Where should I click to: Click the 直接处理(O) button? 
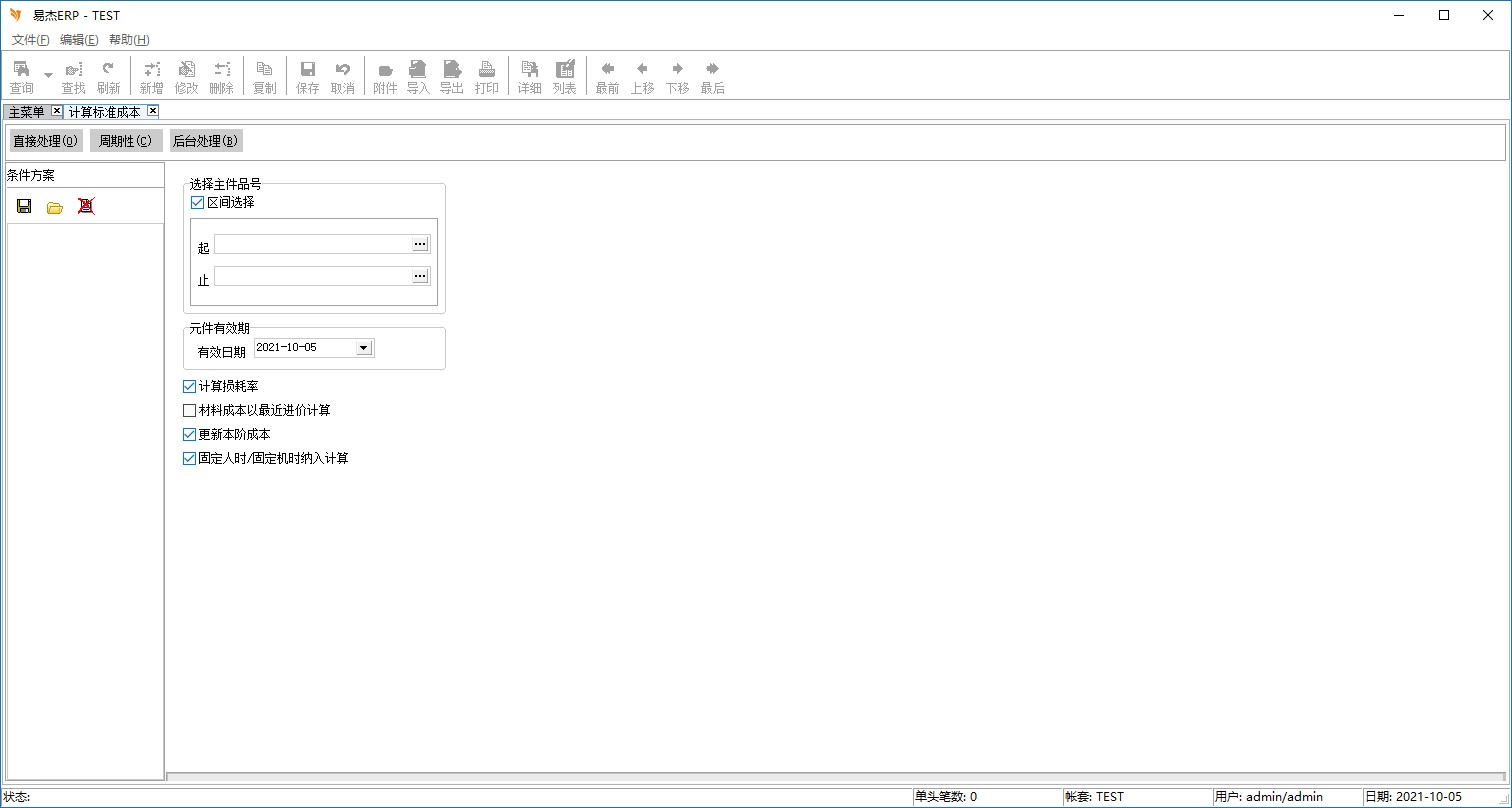45,141
